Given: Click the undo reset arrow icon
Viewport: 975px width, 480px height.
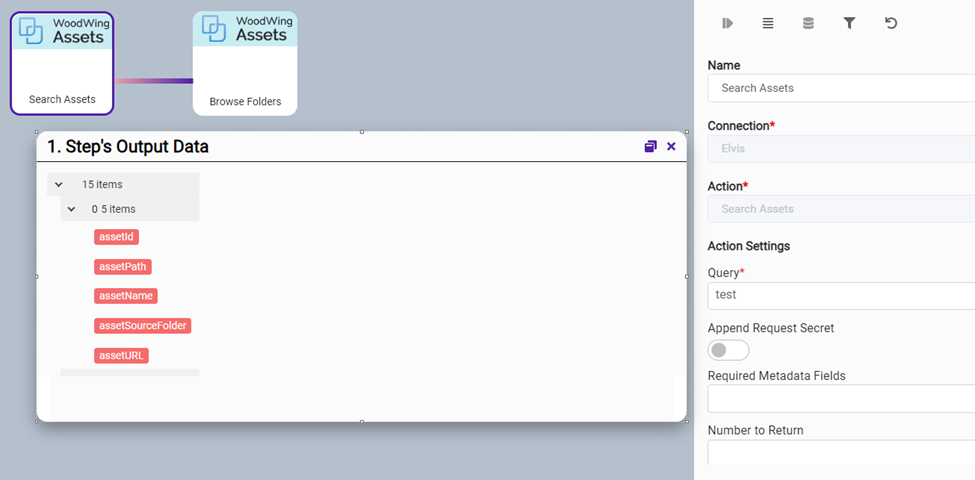Looking at the screenshot, I should click(x=890, y=23).
